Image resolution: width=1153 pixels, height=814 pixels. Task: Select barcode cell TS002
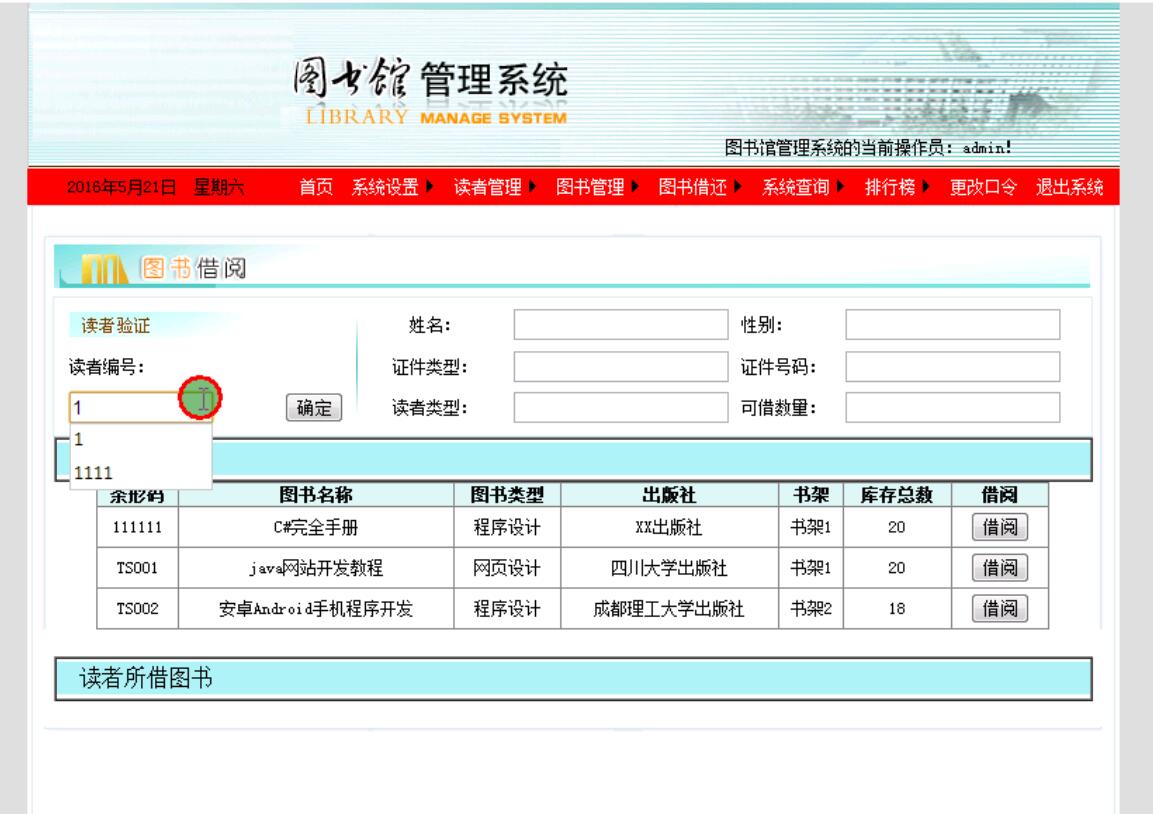click(x=138, y=608)
